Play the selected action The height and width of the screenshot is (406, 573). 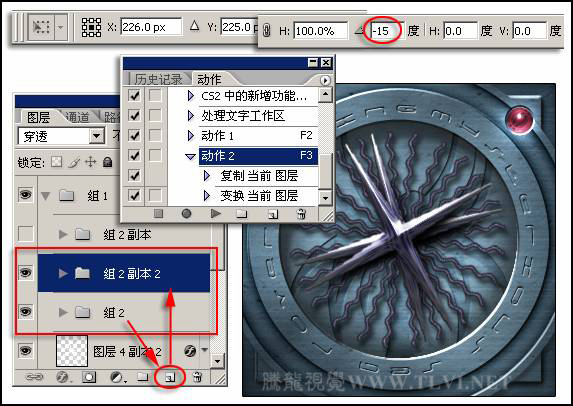click(x=216, y=213)
